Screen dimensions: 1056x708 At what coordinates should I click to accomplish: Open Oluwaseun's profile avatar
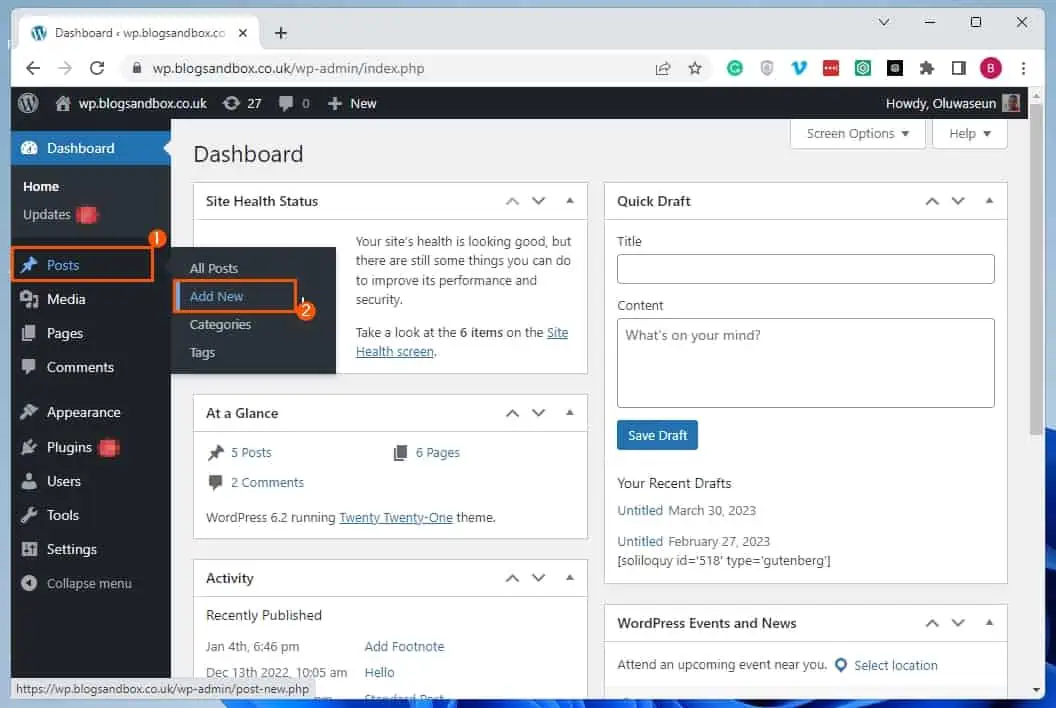click(1010, 103)
